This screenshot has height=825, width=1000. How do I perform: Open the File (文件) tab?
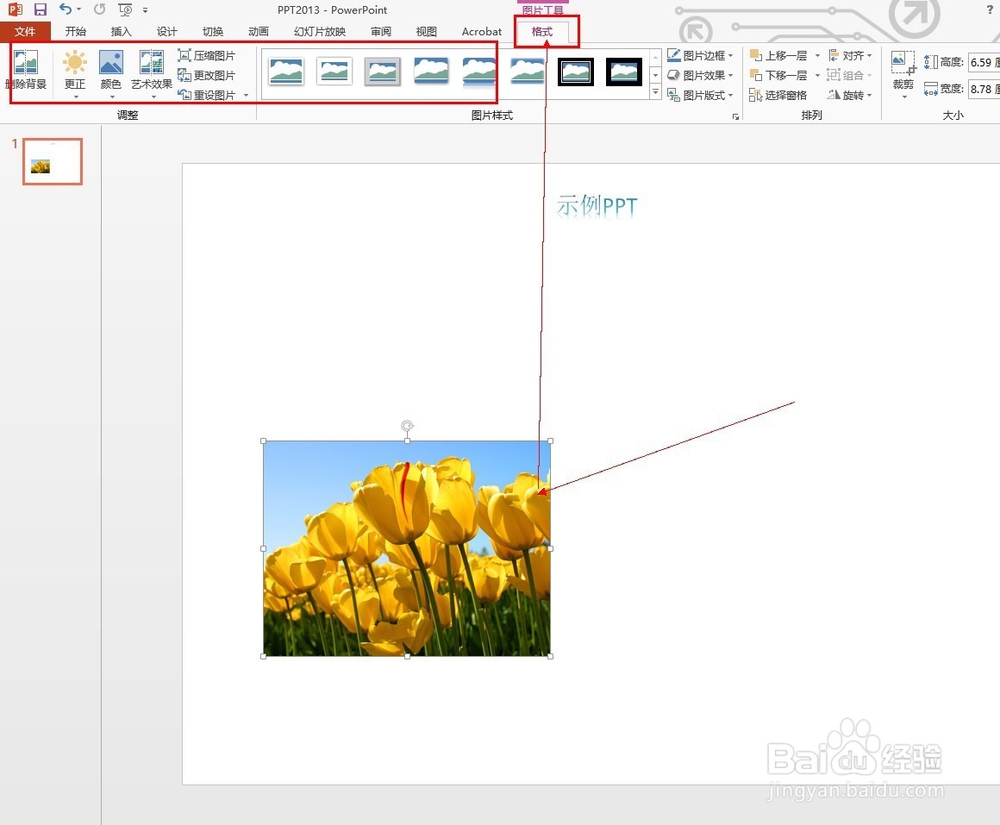pyautogui.click(x=25, y=31)
